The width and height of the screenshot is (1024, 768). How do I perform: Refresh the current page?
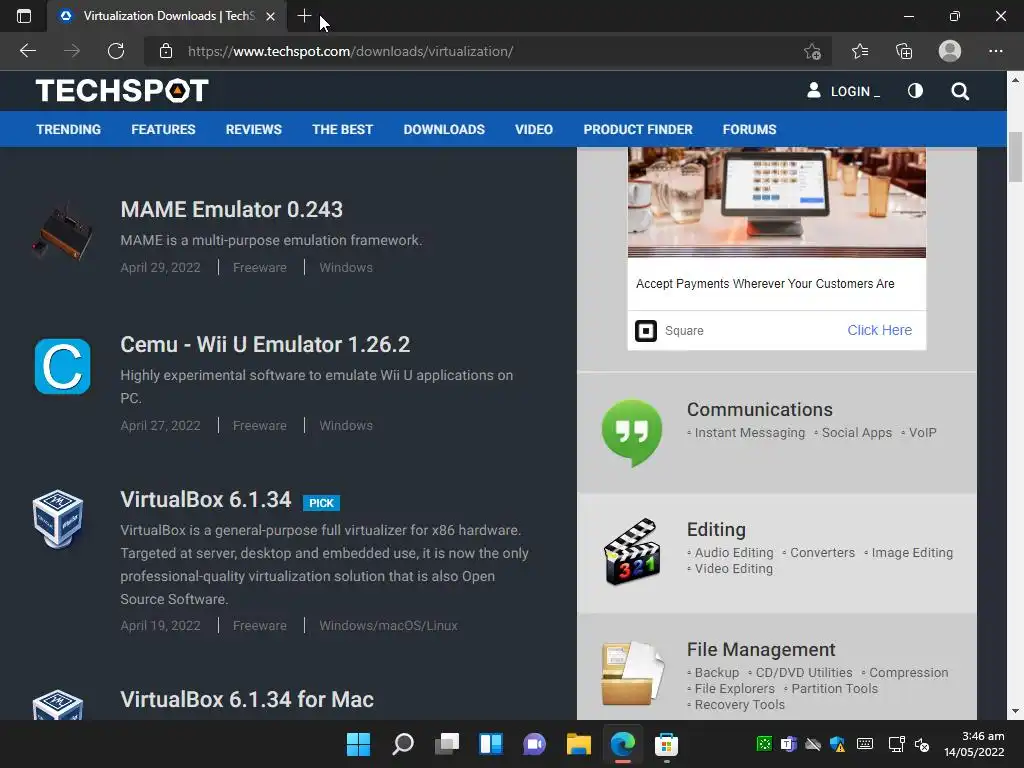116,51
